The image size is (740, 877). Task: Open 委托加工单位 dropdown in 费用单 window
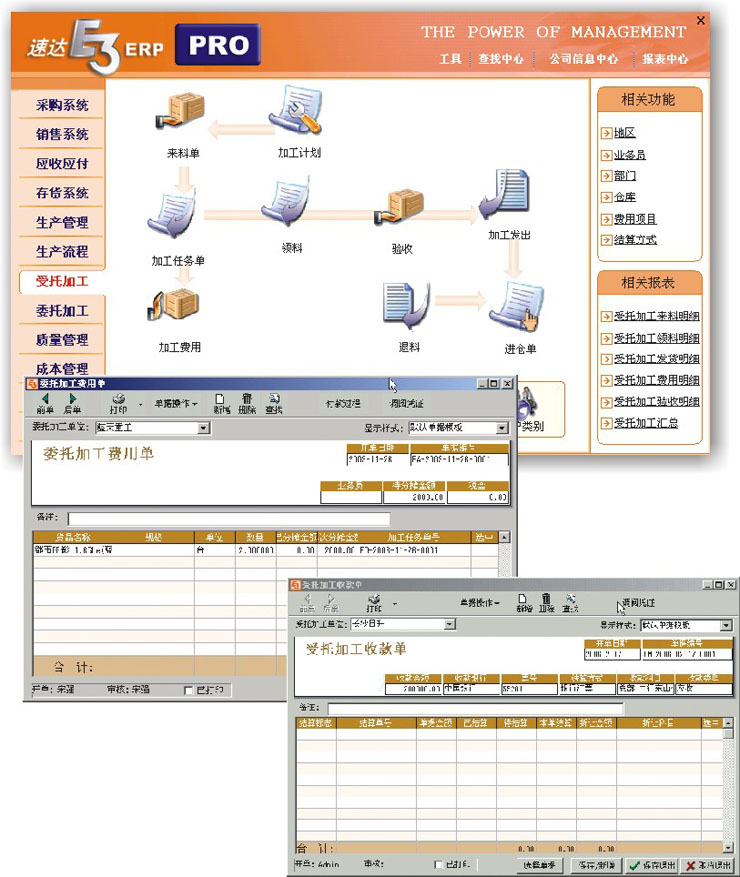pyautogui.click(x=204, y=428)
